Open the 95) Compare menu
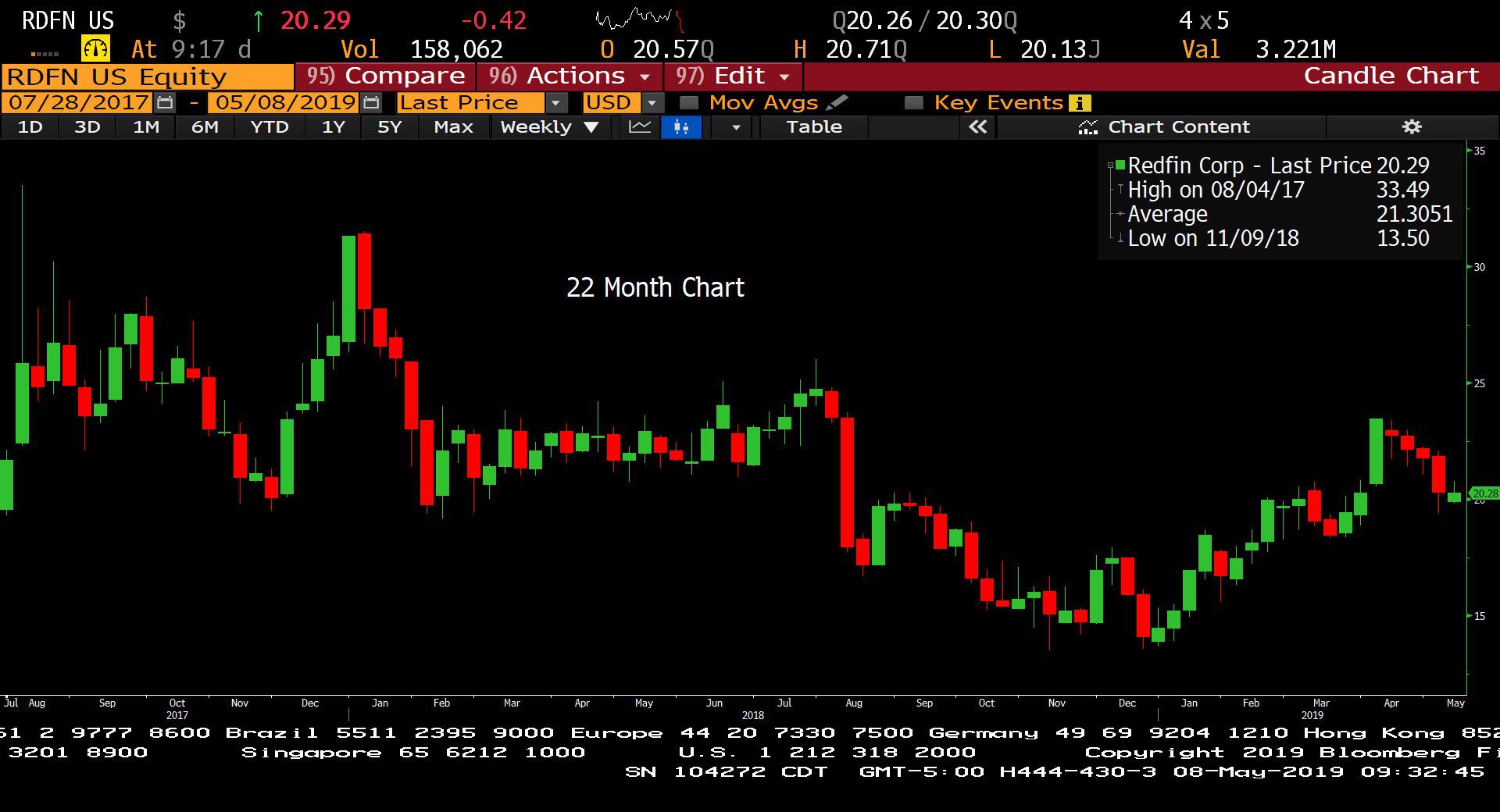The width and height of the screenshot is (1500, 812). (x=386, y=76)
